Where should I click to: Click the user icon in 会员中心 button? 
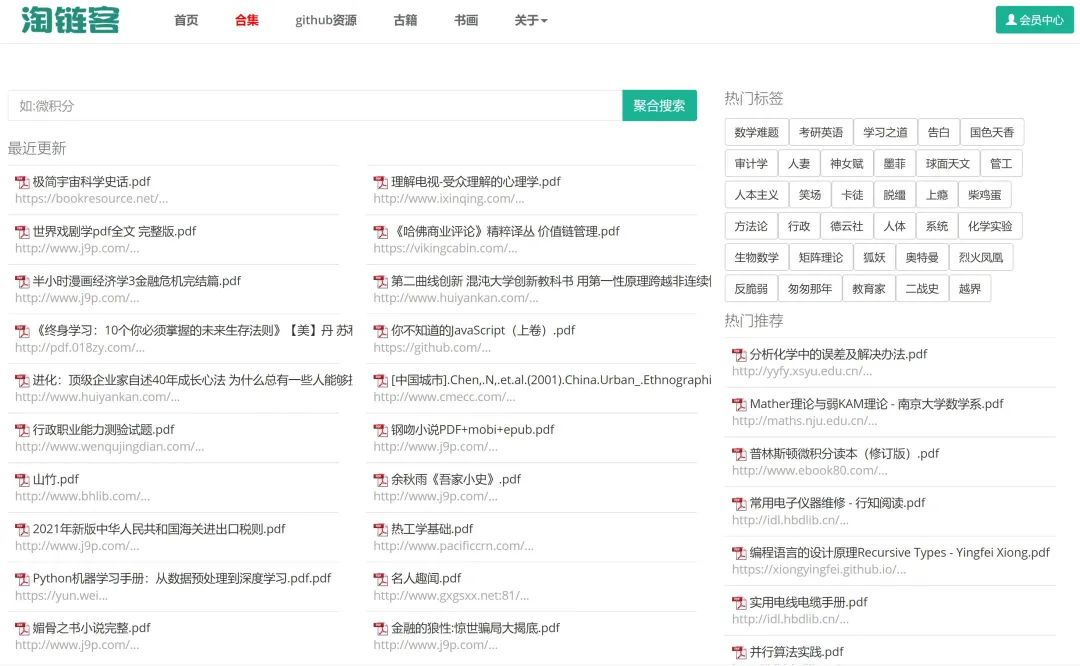click(x=1011, y=20)
